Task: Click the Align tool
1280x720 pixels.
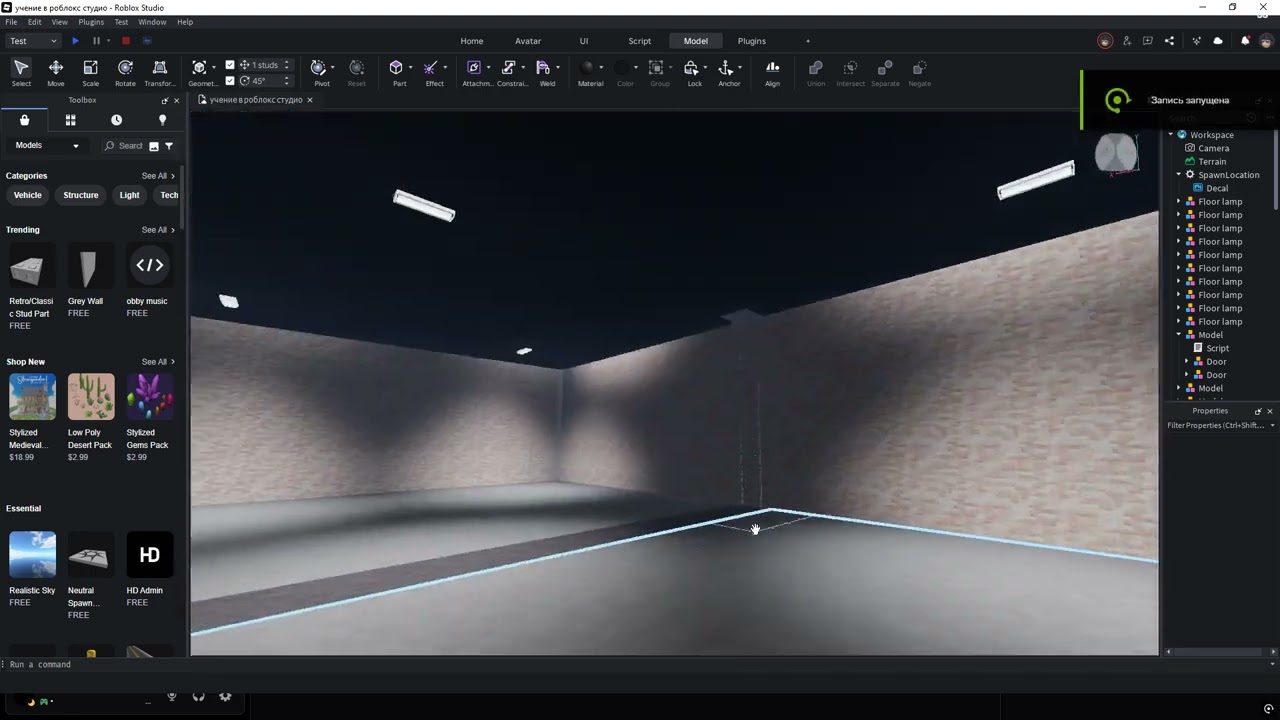Action: [x=772, y=72]
